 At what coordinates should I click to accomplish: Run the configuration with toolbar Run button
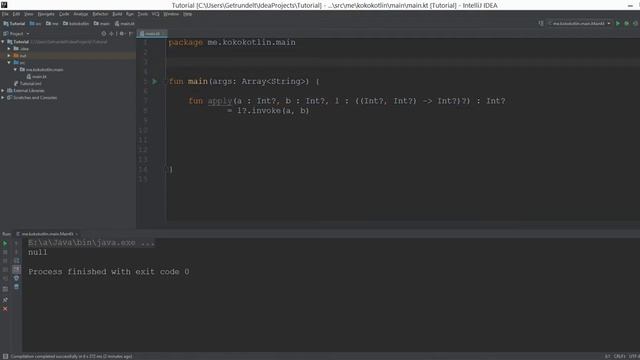pyautogui.click(x=618, y=24)
